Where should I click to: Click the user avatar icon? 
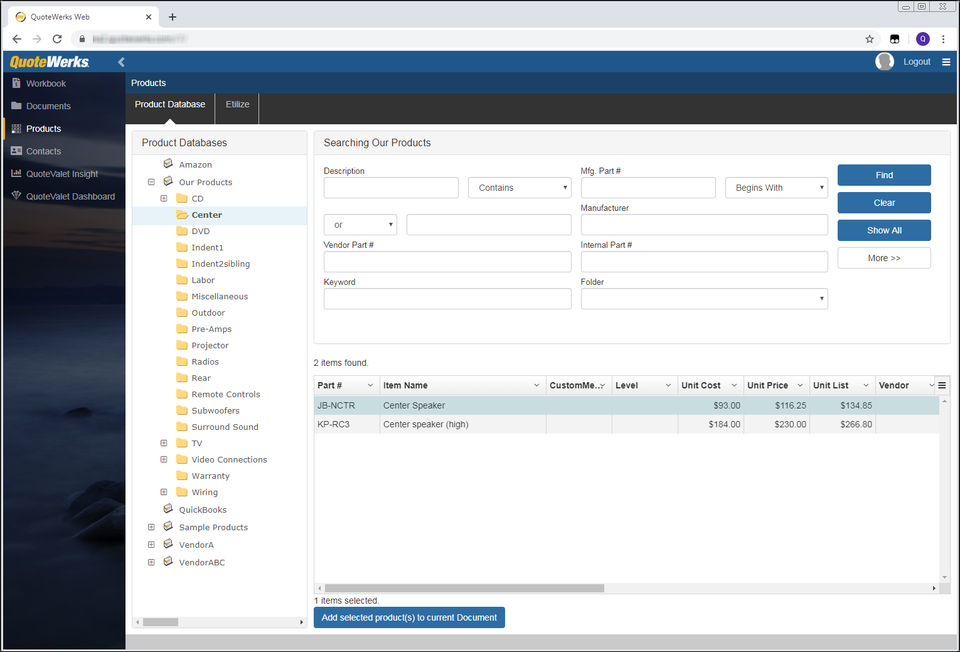coord(884,62)
